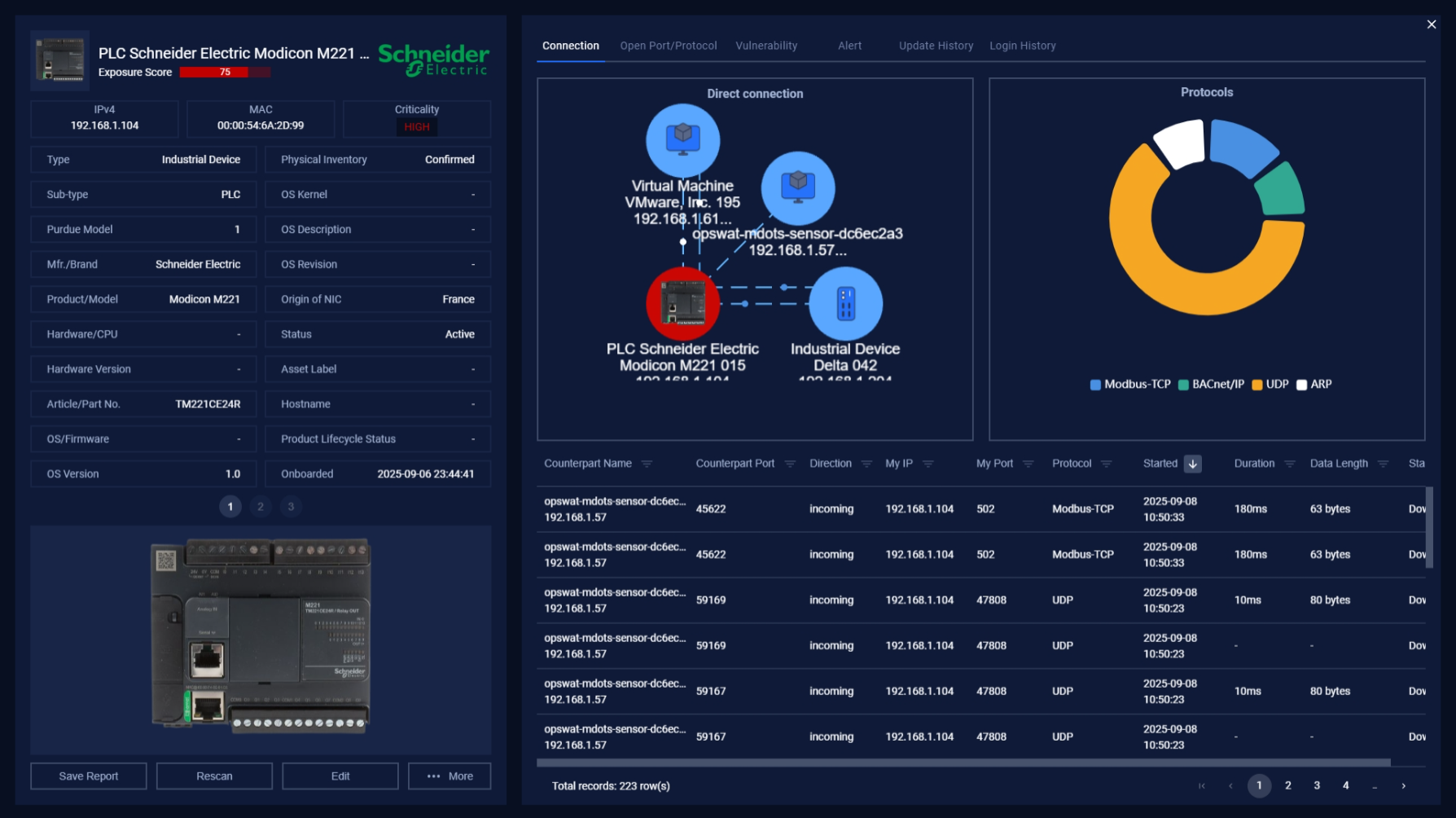Toggle ARP legend swatch
The image size is (1456, 818).
point(1301,385)
